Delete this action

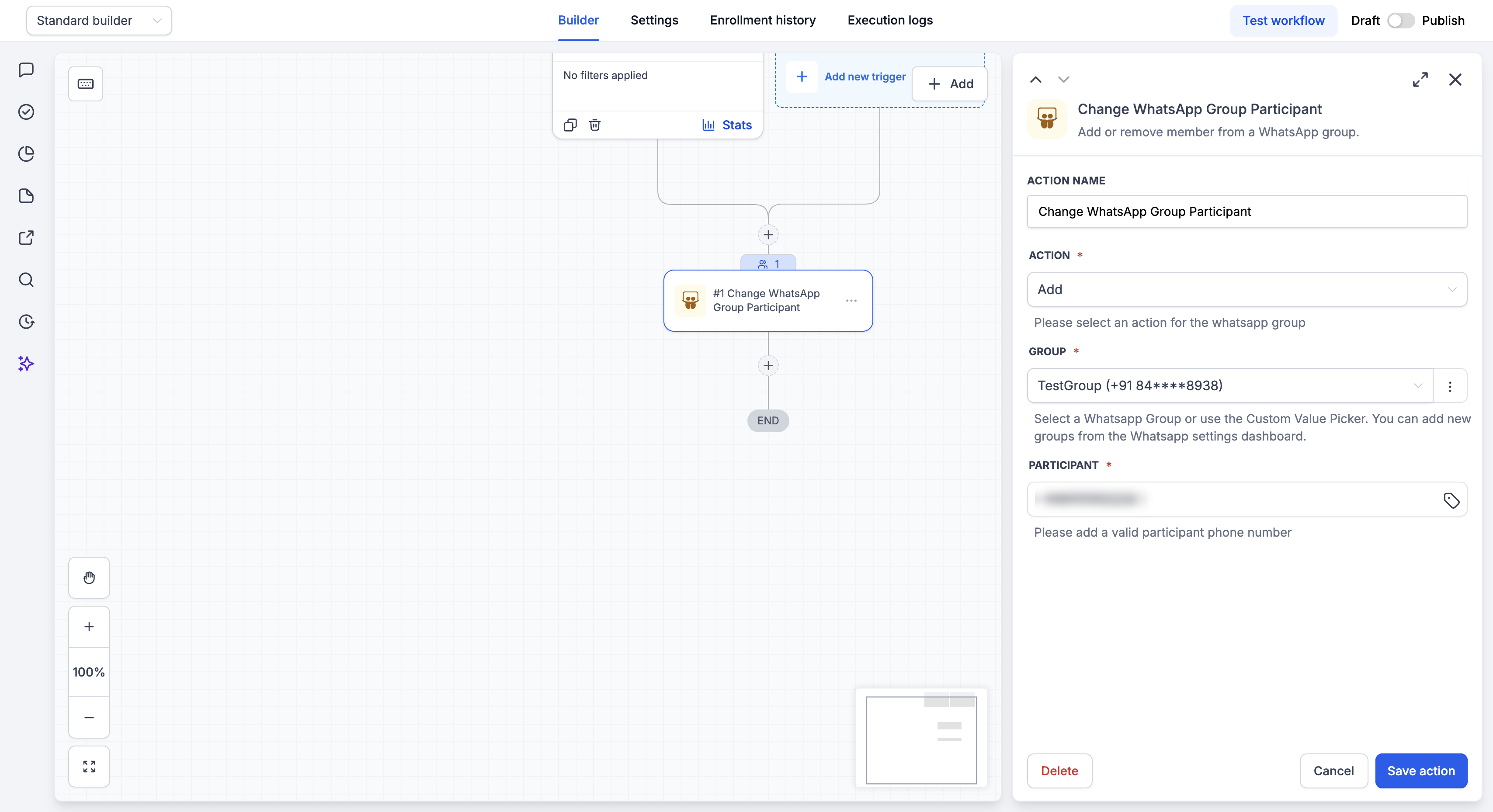tap(1059, 771)
